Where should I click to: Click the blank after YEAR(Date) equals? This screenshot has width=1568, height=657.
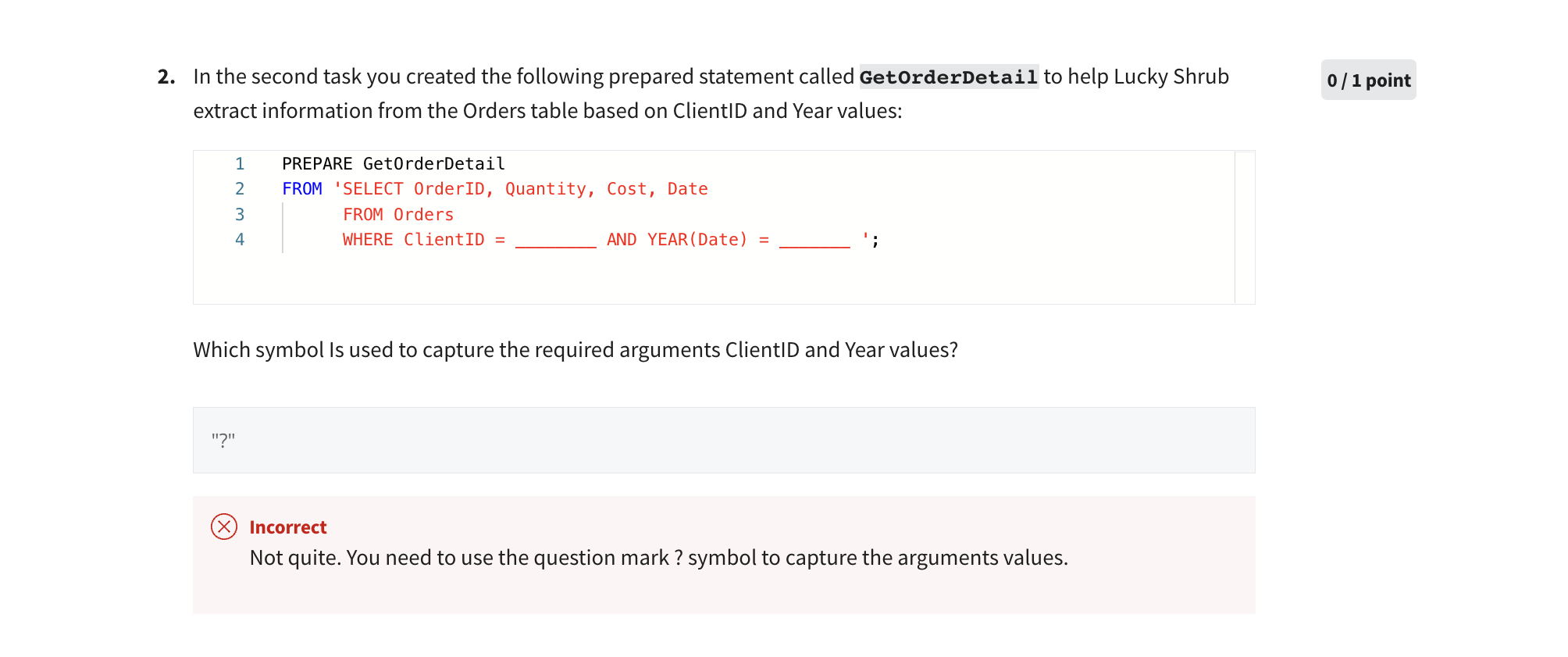[814, 241]
